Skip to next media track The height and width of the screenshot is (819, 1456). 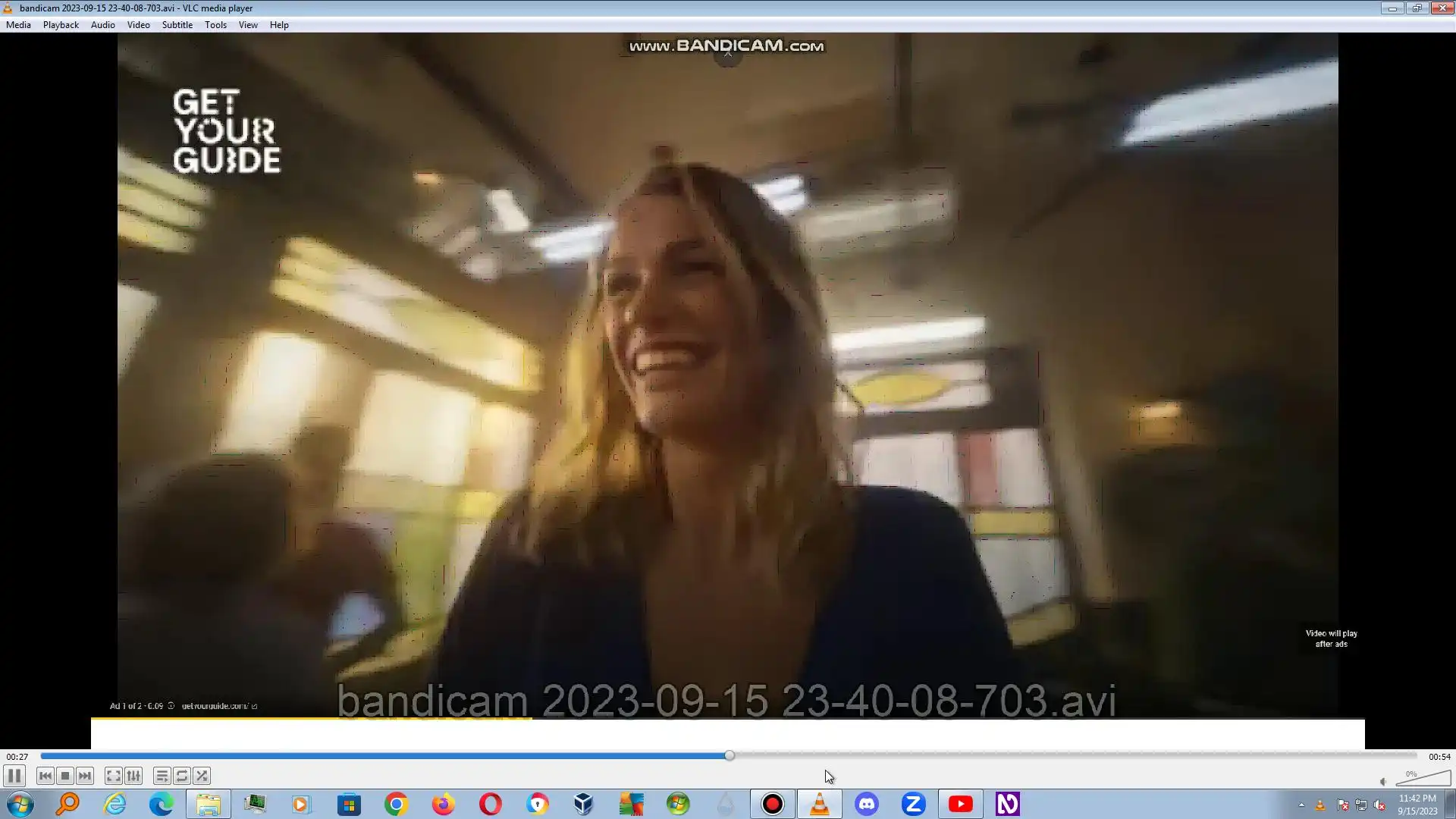pyautogui.click(x=85, y=776)
